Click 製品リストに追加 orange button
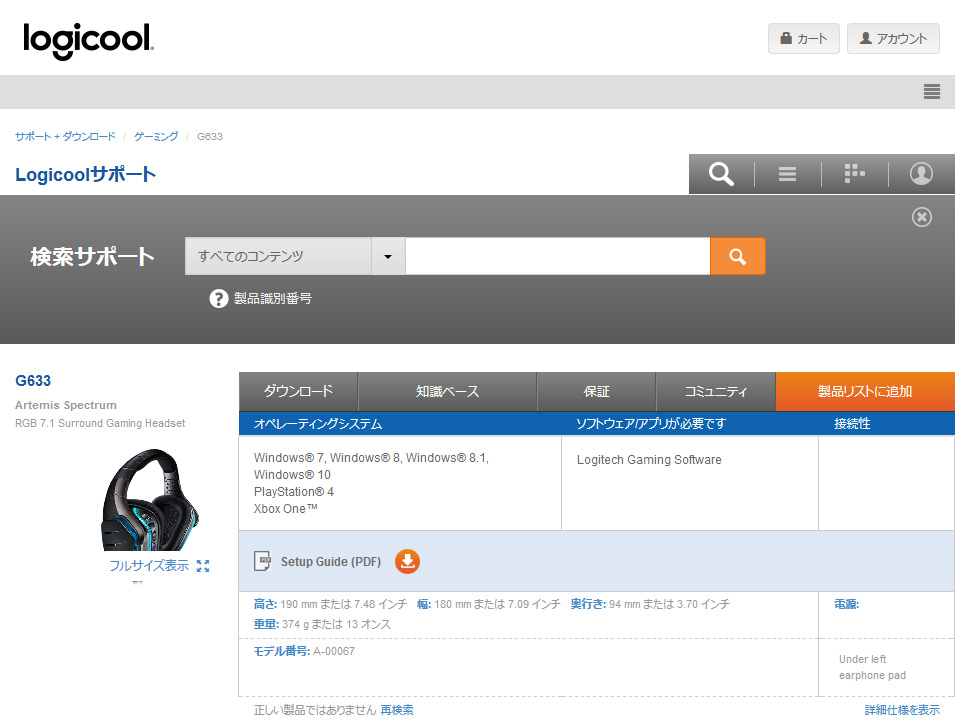This screenshot has height=723, width=955. [865, 391]
